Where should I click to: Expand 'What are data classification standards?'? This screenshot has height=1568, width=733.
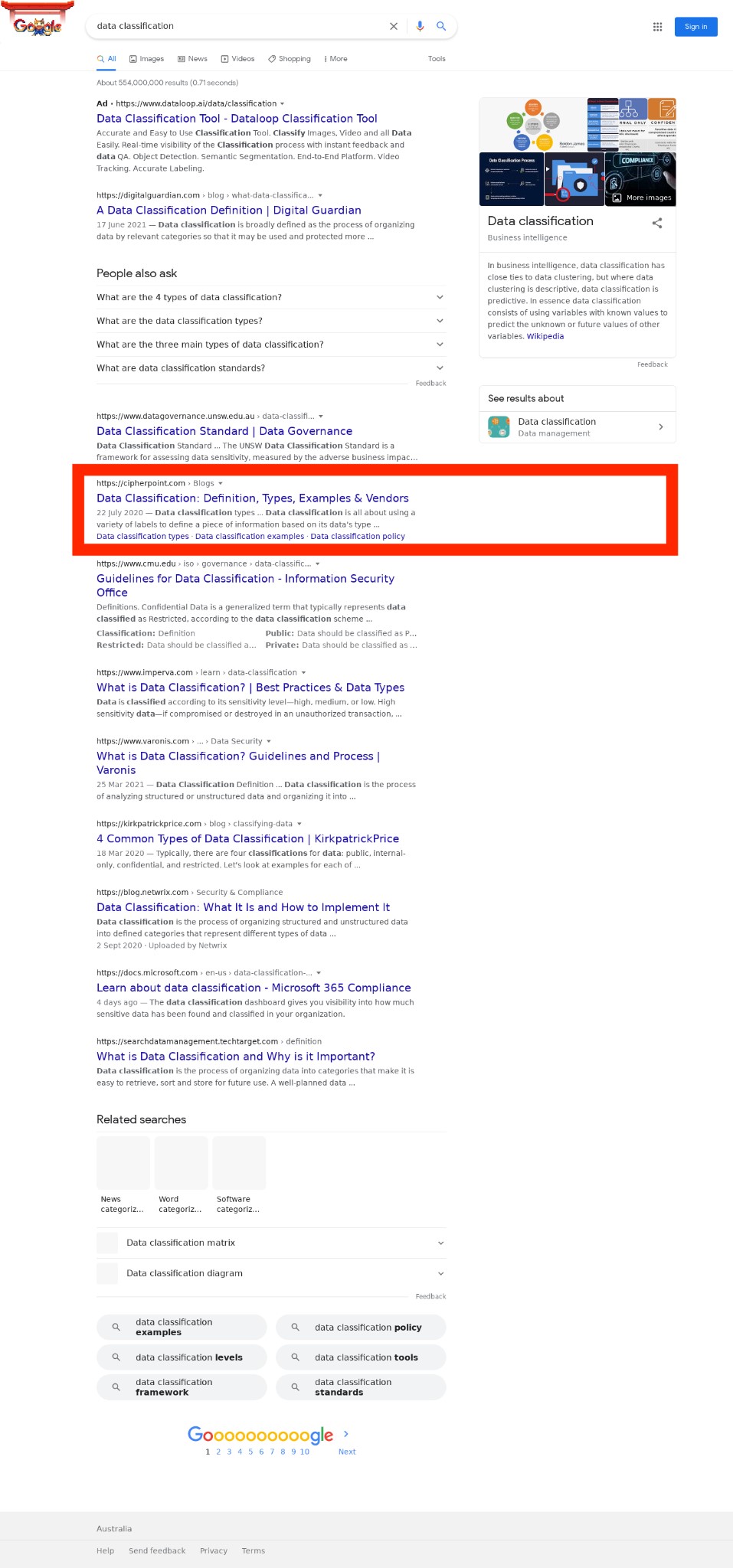[271, 368]
